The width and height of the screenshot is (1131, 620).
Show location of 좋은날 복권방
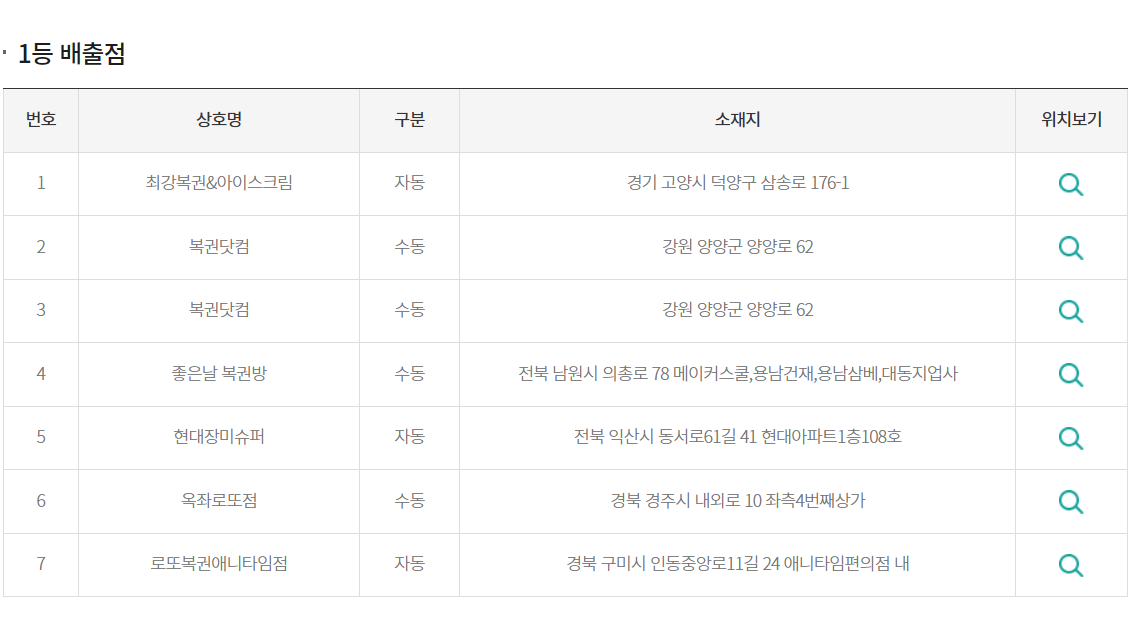(1070, 374)
